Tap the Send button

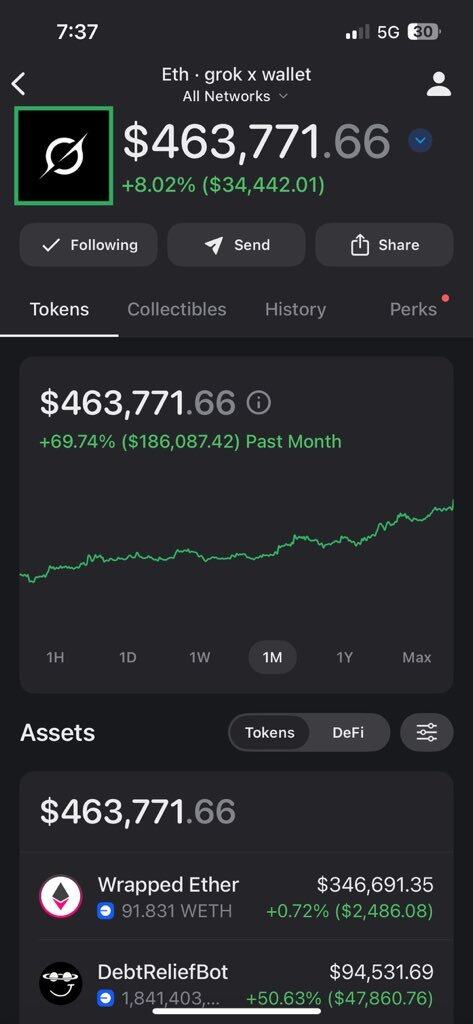click(236, 245)
